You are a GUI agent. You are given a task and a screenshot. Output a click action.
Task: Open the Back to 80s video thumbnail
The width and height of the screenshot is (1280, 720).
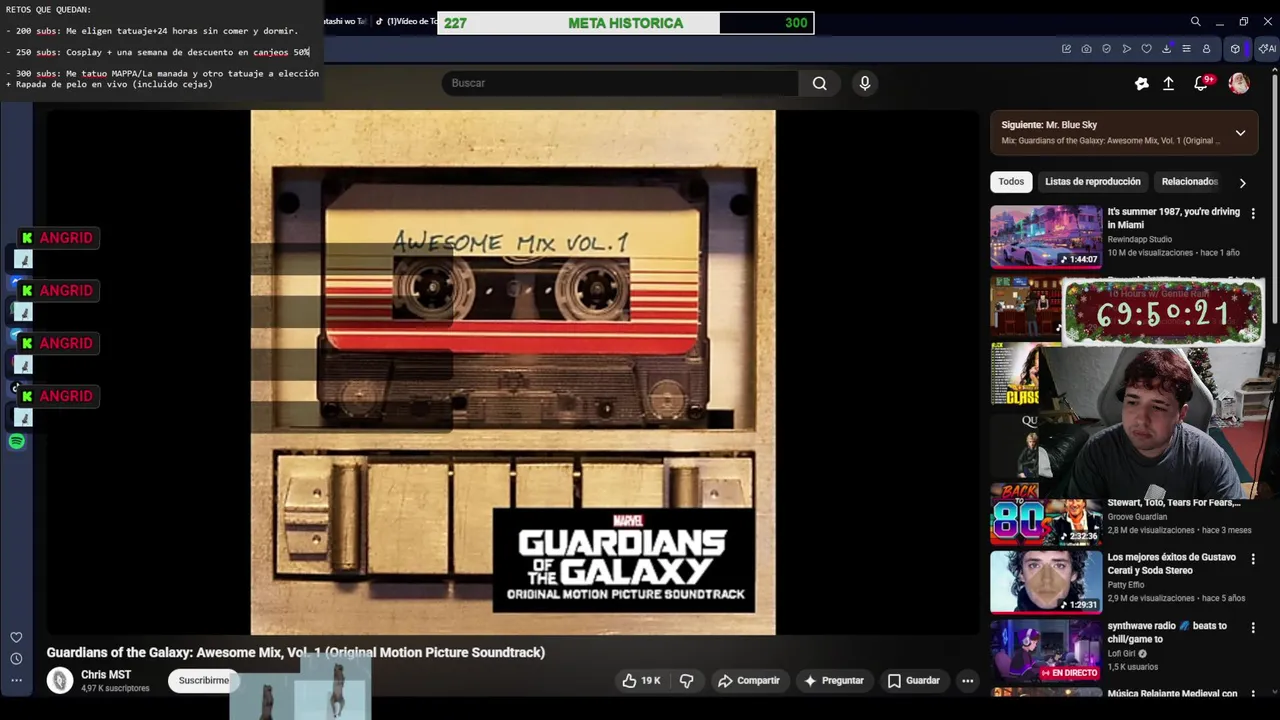click(x=1046, y=514)
